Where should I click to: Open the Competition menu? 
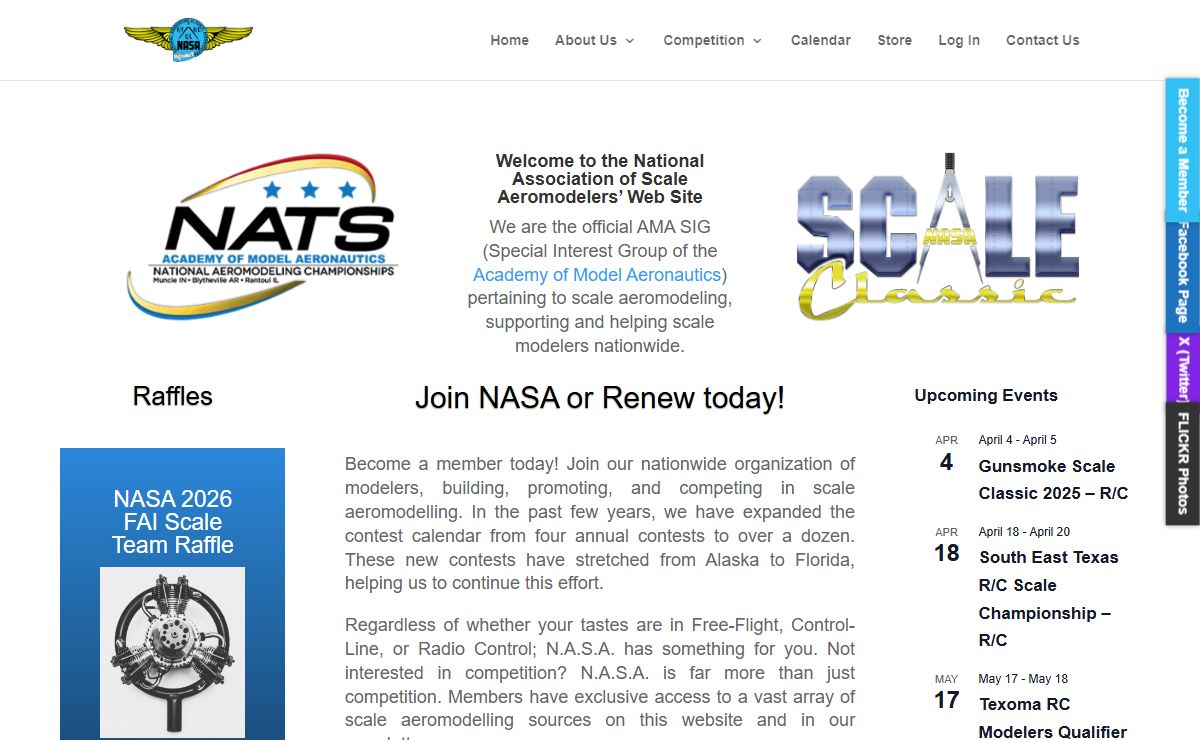point(704,40)
